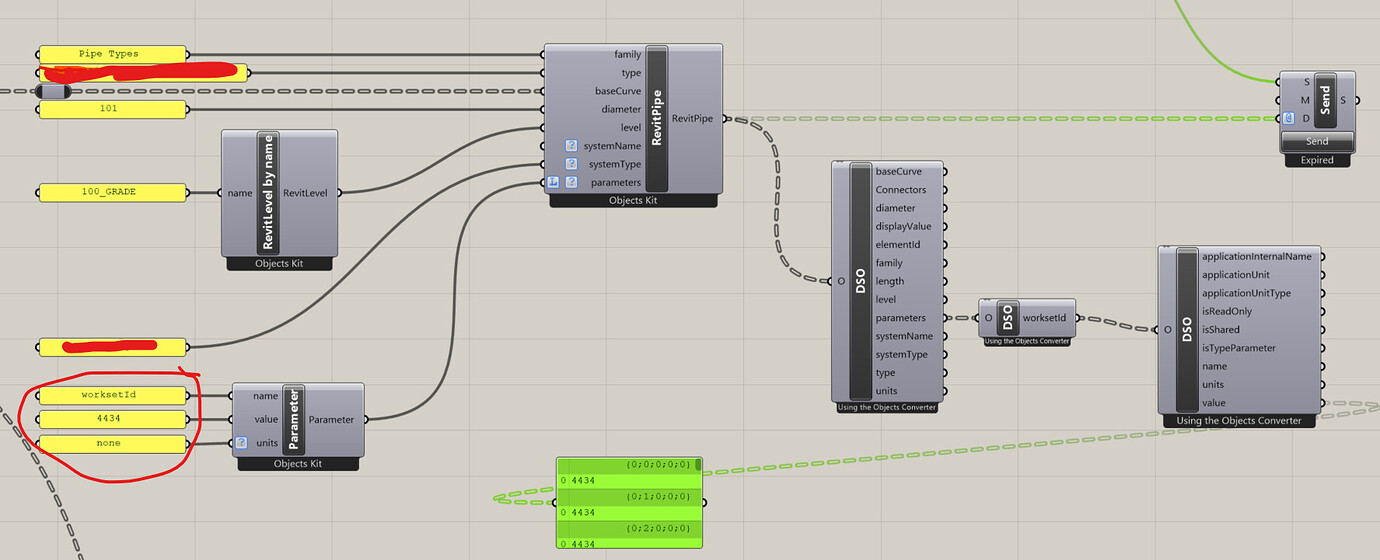Select the 4434 yellow panel
This screenshot has height=560, width=1380.
[x=112, y=419]
